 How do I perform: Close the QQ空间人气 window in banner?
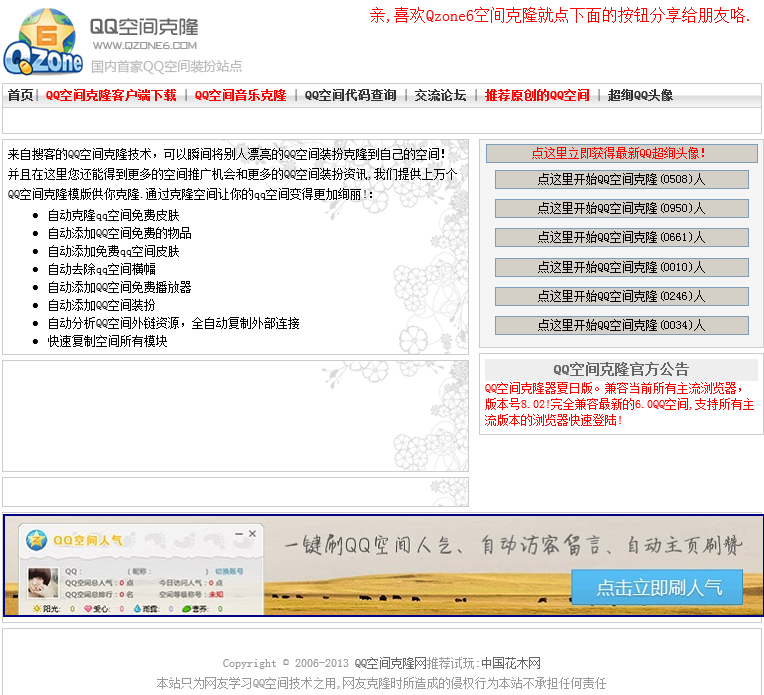point(252,534)
